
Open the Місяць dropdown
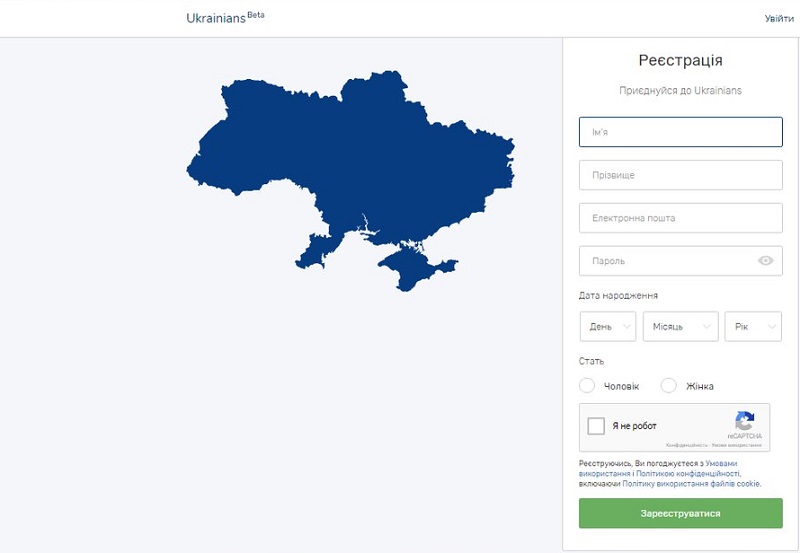pos(681,326)
